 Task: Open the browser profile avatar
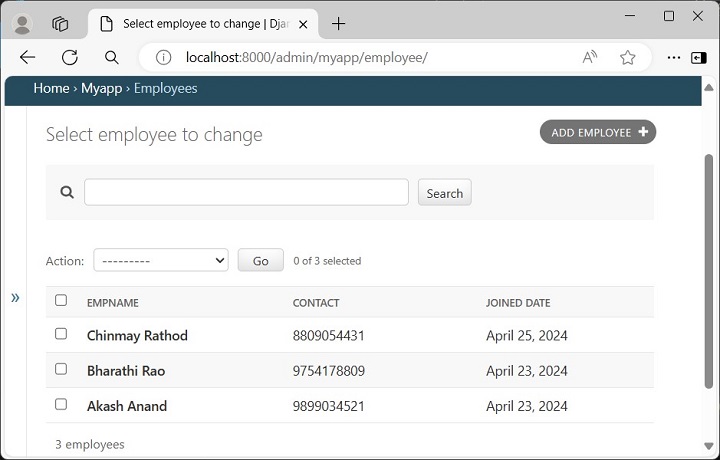pos(22,23)
